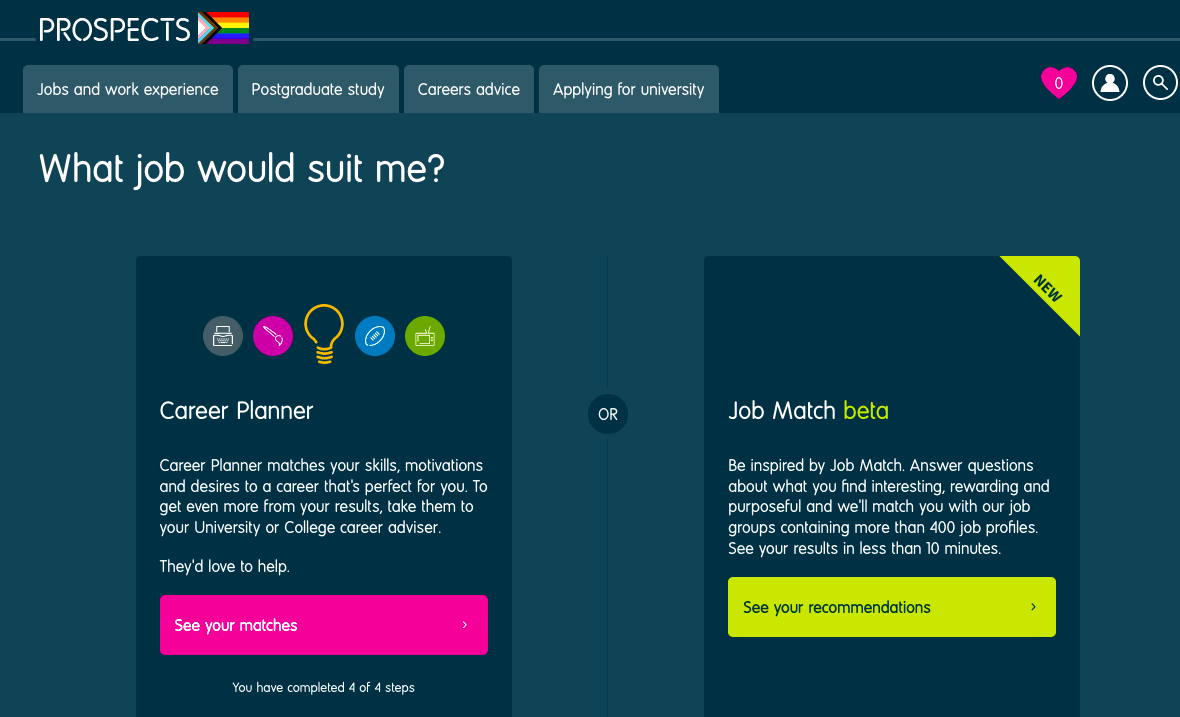Click the See your recommendations button
1180x717 pixels.
coord(892,607)
